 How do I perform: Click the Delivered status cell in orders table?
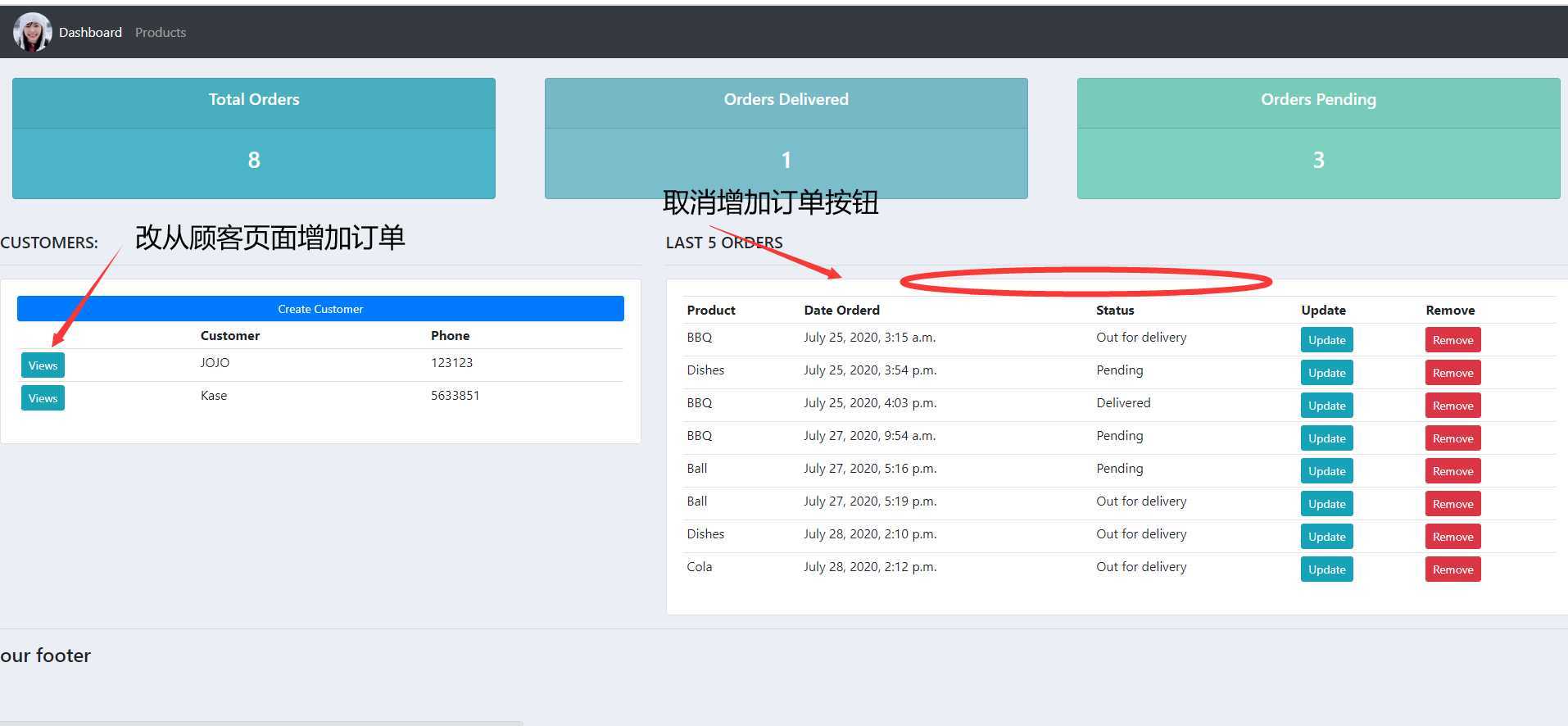1123,402
